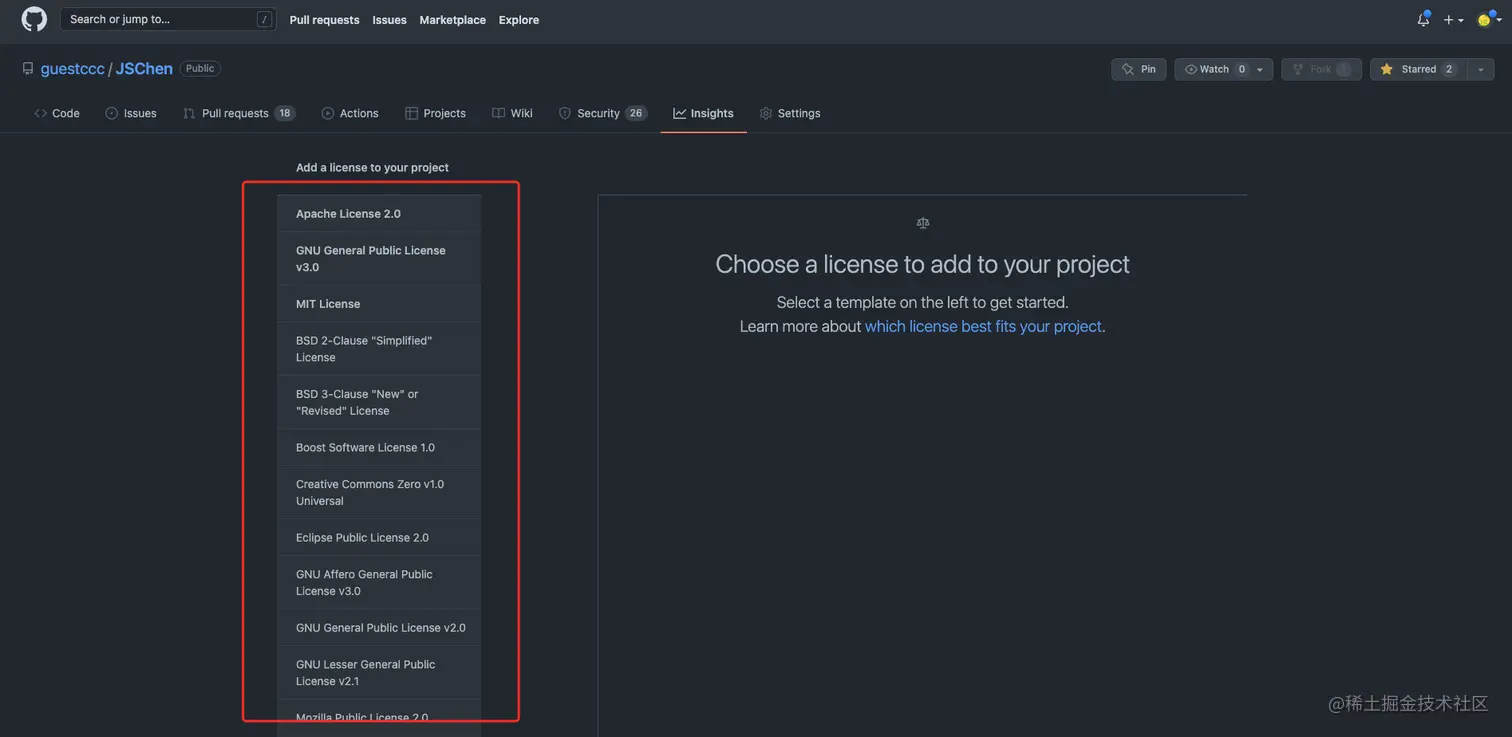Click the Fork button
Image resolution: width=1512 pixels, height=737 pixels.
[x=1320, y=69]
